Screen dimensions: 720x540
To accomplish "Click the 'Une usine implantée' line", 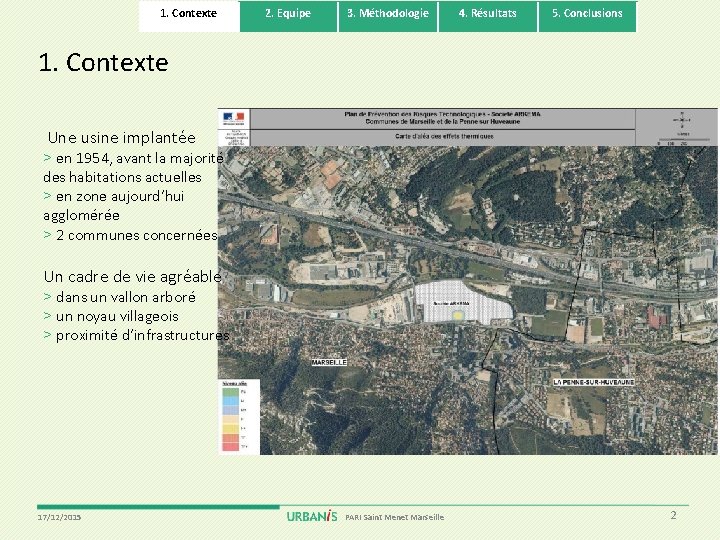I will coord(122,137).
